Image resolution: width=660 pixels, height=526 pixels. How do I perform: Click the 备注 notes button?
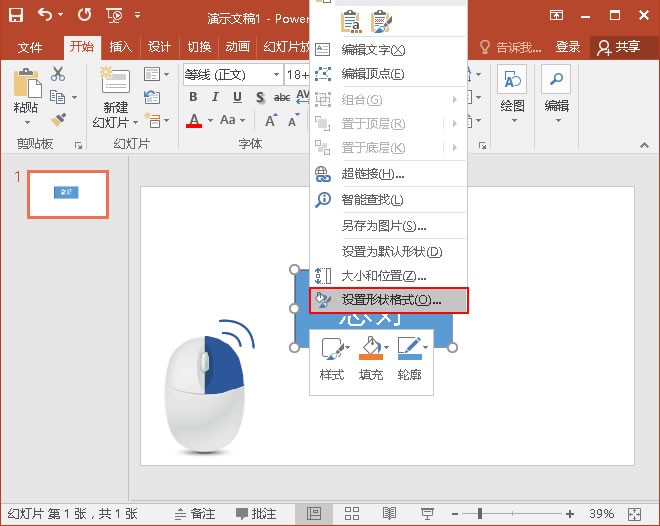click(195, 513)
